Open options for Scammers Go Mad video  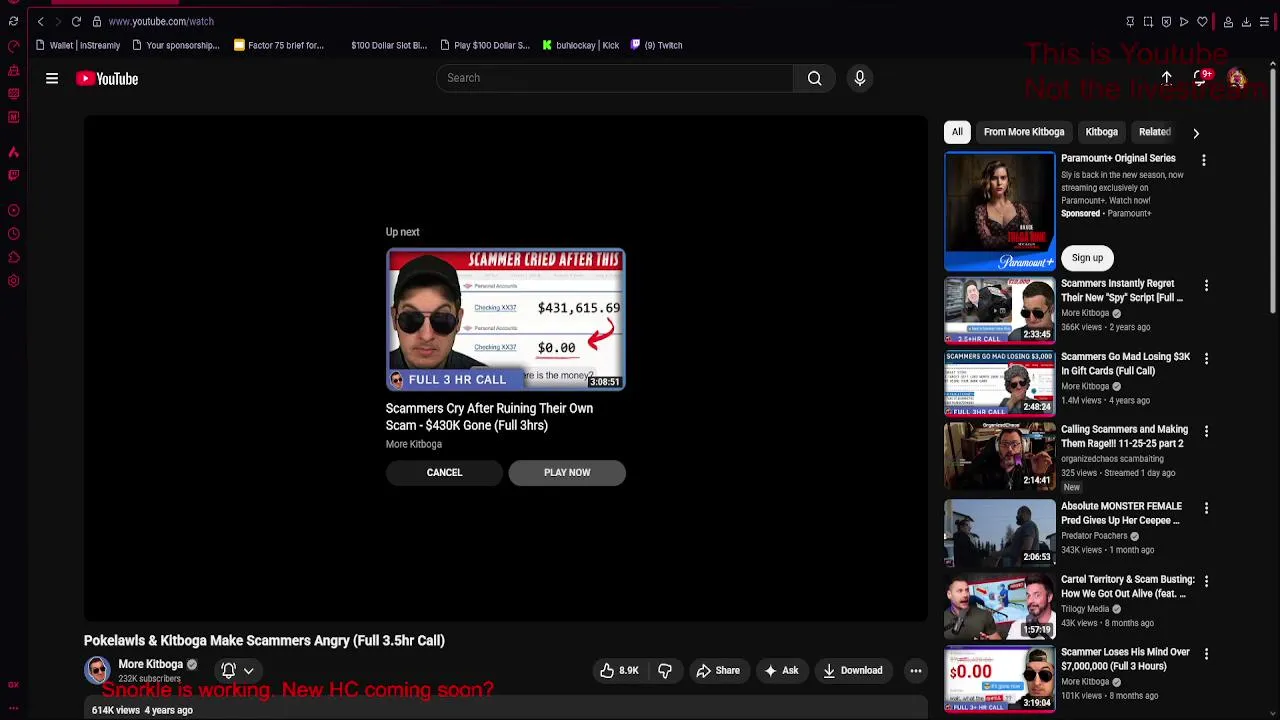tap(1206, 358)
